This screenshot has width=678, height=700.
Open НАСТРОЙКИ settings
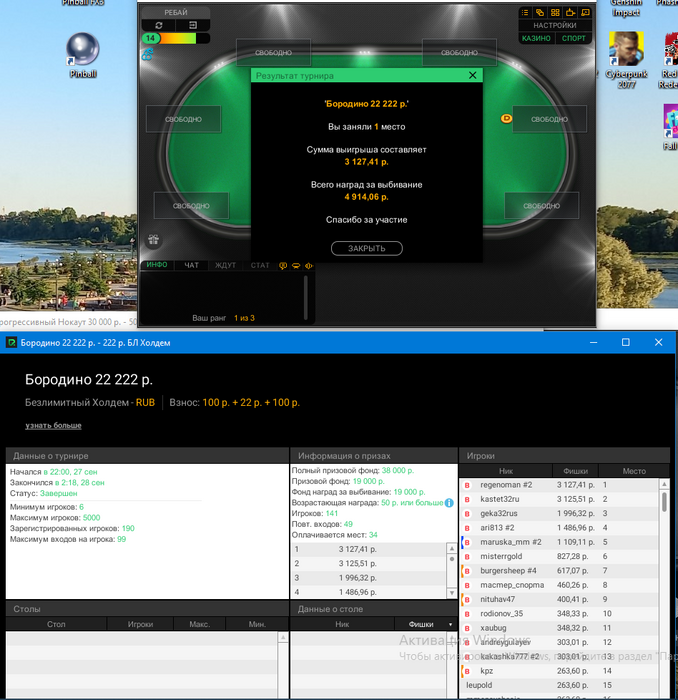click(555, 25)
